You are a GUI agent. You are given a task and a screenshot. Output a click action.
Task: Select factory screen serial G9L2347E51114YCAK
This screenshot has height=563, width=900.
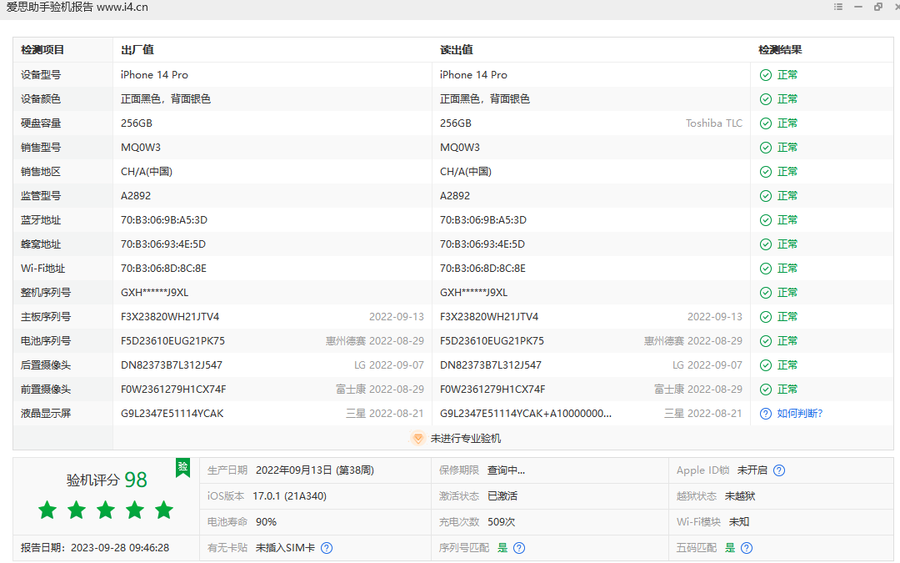coord(172,413)
